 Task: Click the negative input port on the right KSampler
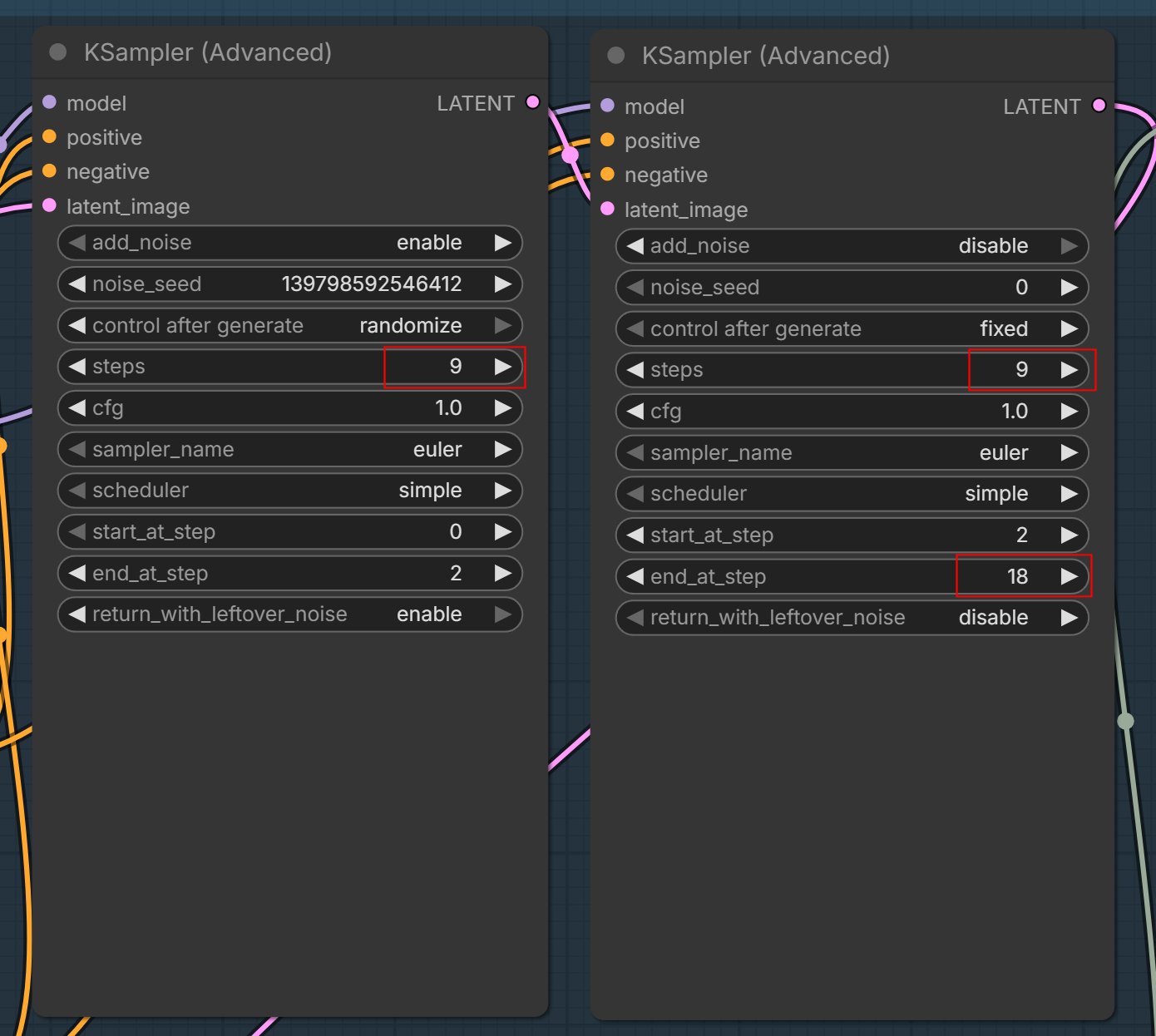607,174
